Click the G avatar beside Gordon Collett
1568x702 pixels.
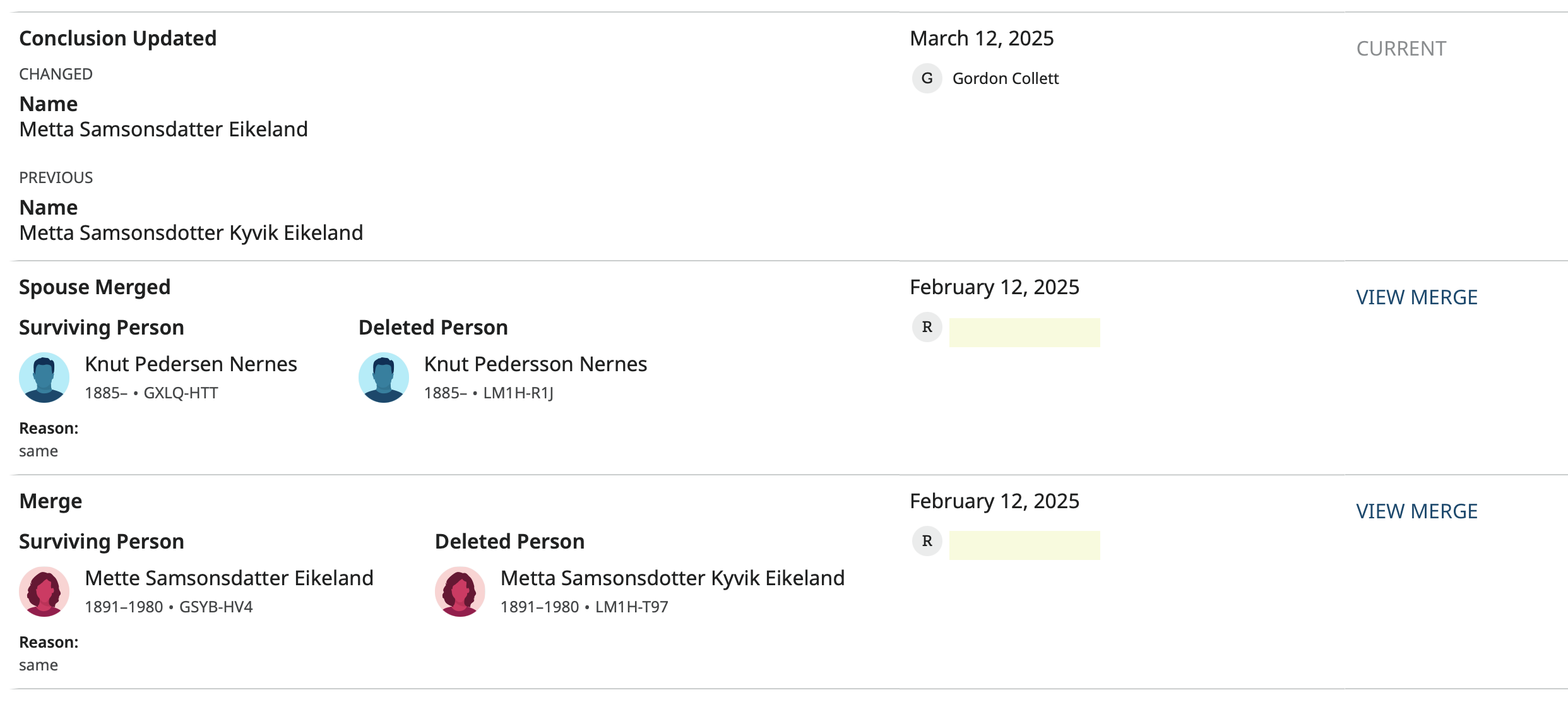point(927,78)
